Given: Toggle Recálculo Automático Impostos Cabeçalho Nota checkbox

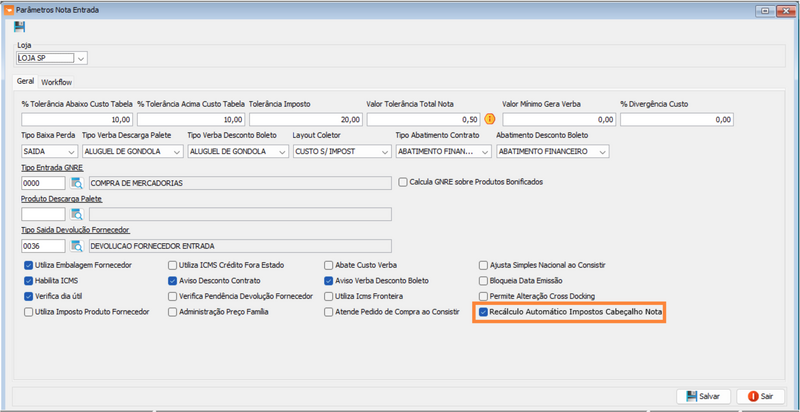Looking at the screenshot, I should (484, 312).
